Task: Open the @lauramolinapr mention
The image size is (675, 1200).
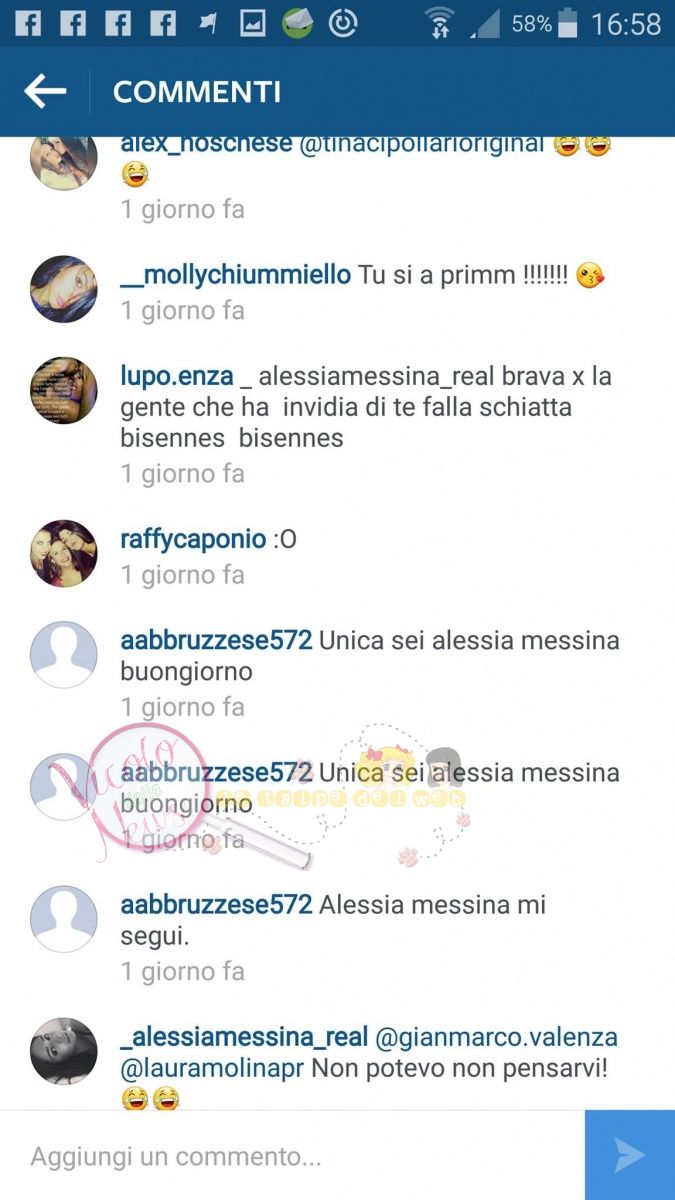Action: coord(212,1069)
